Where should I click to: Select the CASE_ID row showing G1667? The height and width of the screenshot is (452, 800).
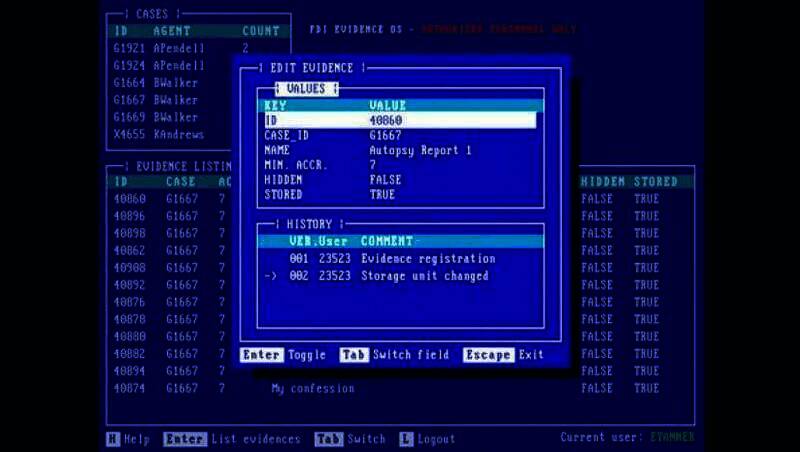(x=398, y=135)
